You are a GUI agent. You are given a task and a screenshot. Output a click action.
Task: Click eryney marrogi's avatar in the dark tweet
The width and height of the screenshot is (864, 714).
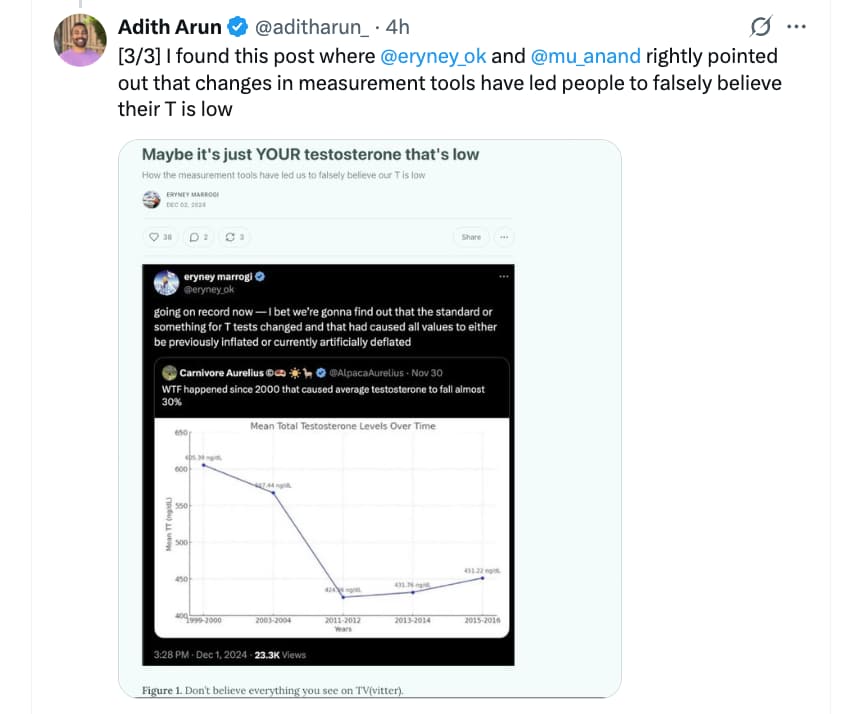point(164,282)
